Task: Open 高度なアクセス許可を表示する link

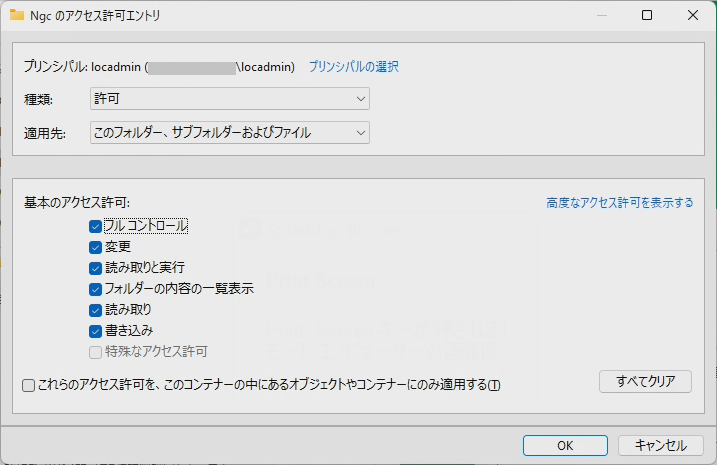Action: [x=620, y=203]
